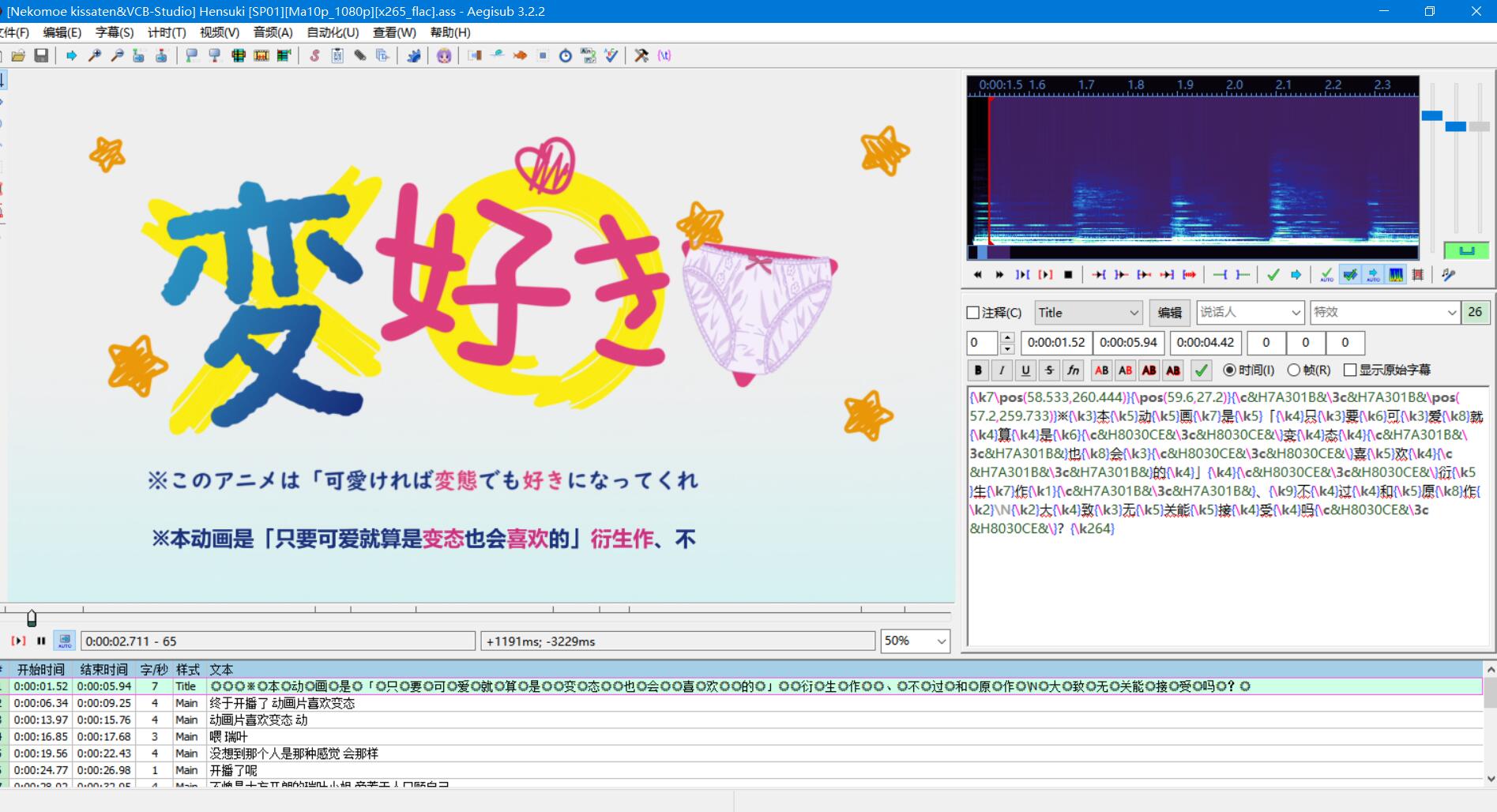Image resolution: width=1497 pixels, height=812 pixels.
Task: Toggle spectrum analyzer mode icon
Action: [x=1396, y=275]
